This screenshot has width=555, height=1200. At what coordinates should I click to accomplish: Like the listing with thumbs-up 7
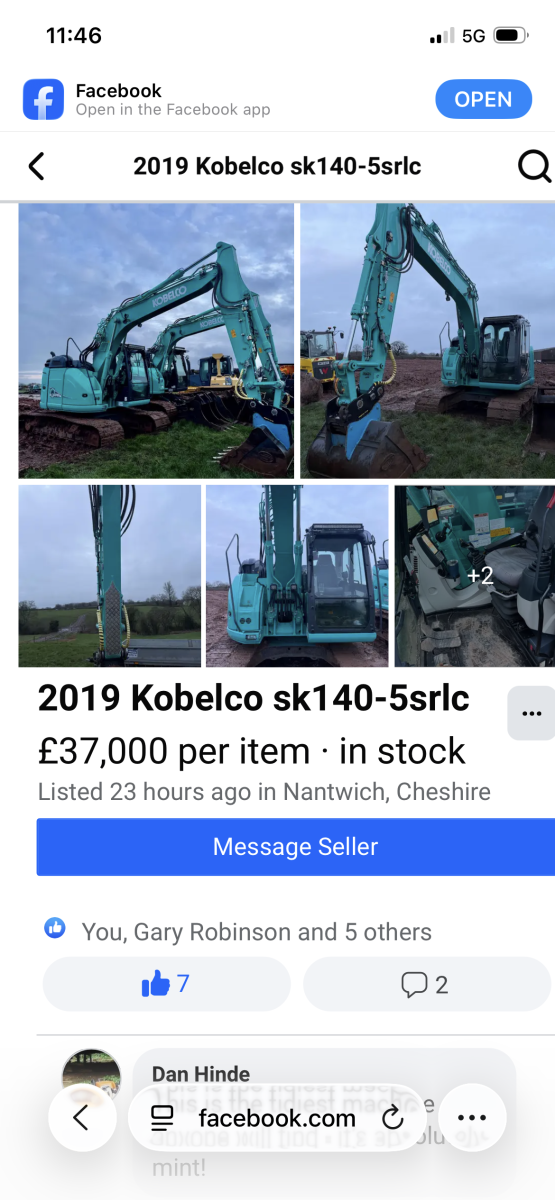click(x=166, y=984)
